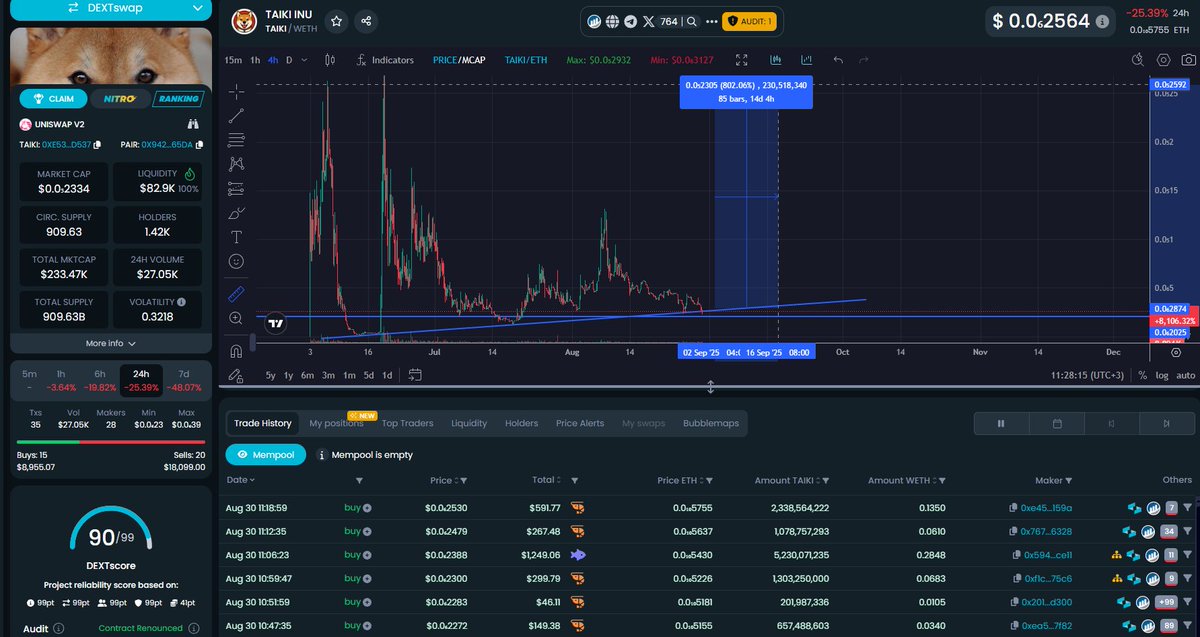The image size is (1200, 637).
Task: Undo the last chart action
Action: coord(838,60)
